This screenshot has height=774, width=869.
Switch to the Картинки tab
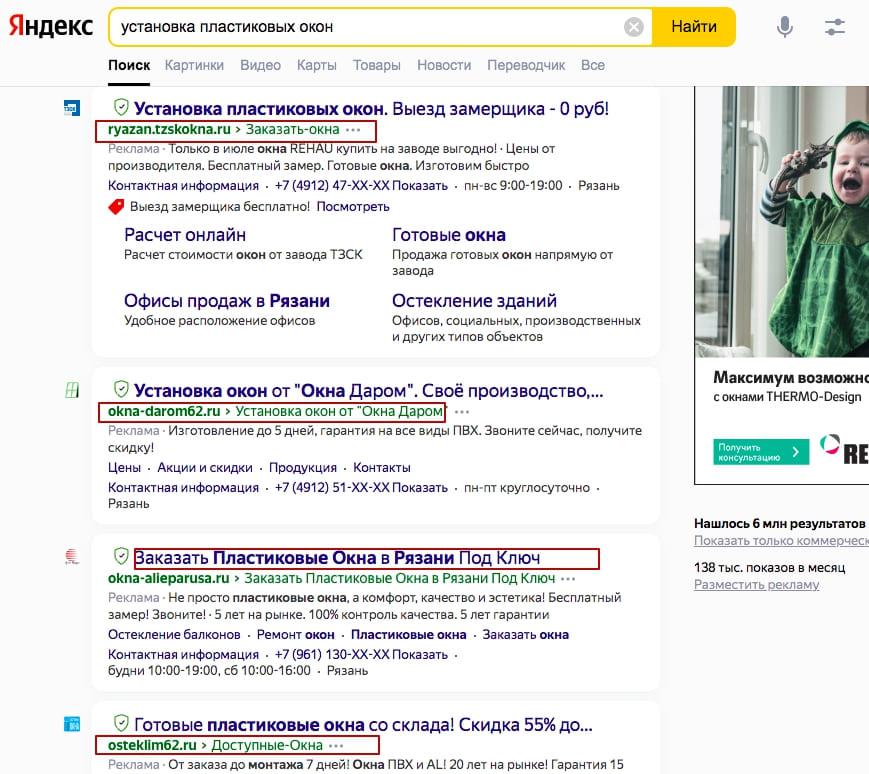pos(194,65)
